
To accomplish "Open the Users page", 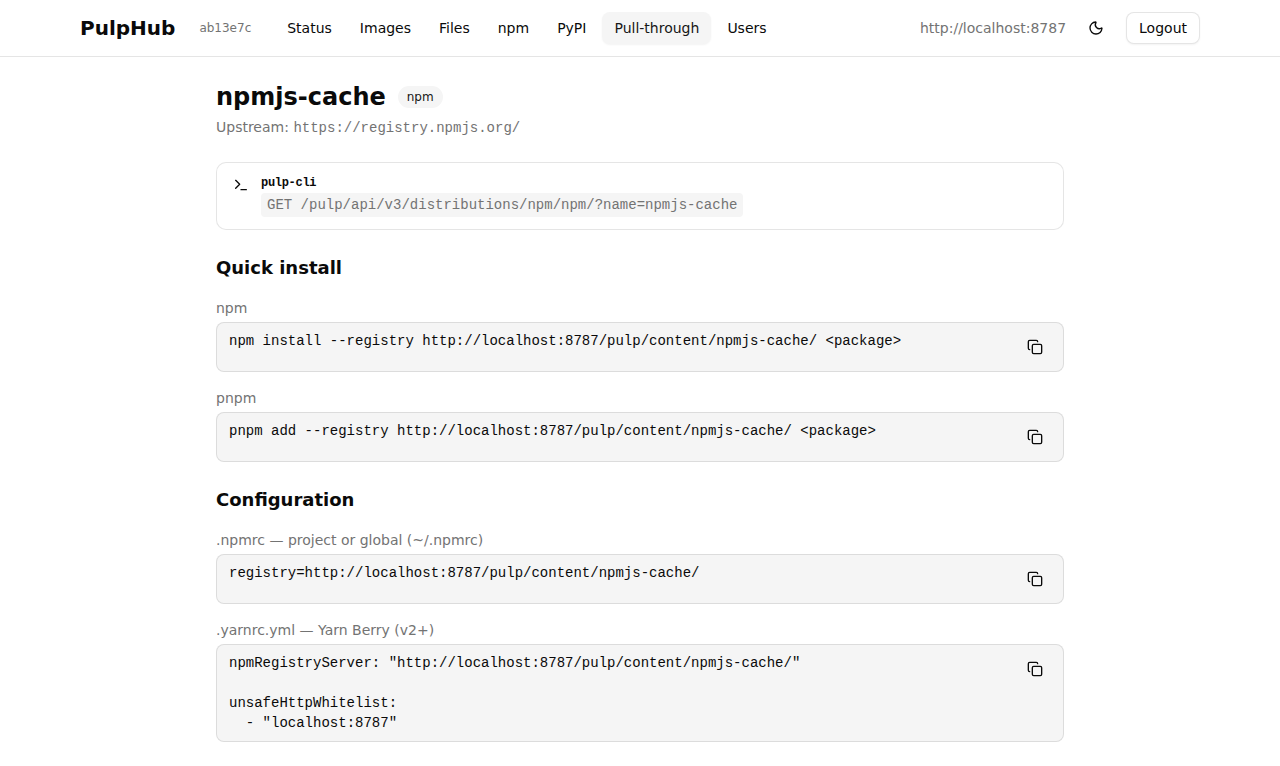I will [747, 28].
